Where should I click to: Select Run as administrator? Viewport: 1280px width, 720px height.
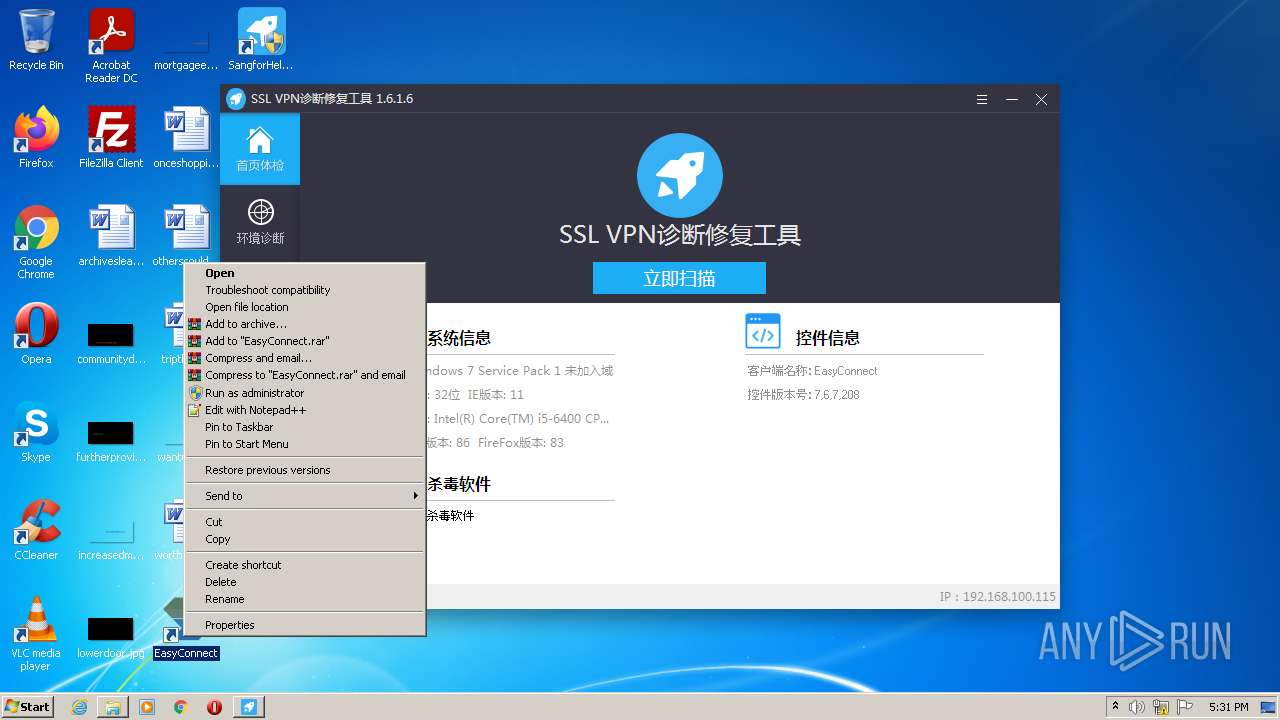(x=305, y=393)
